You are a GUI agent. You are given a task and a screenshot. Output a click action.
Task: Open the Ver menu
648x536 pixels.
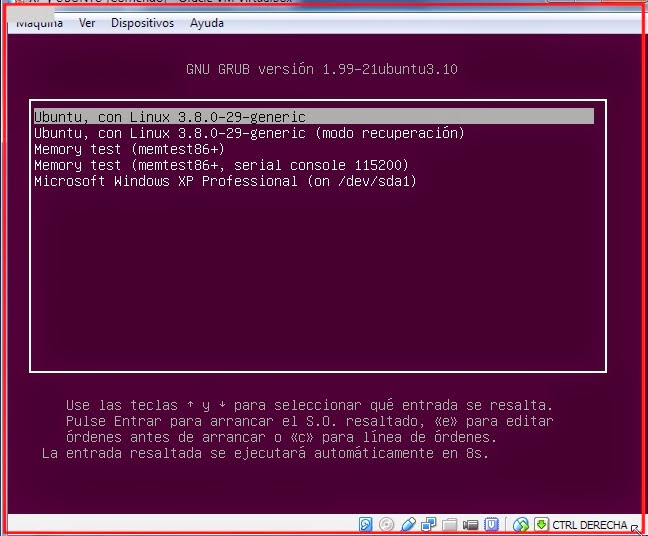point(87,23)
